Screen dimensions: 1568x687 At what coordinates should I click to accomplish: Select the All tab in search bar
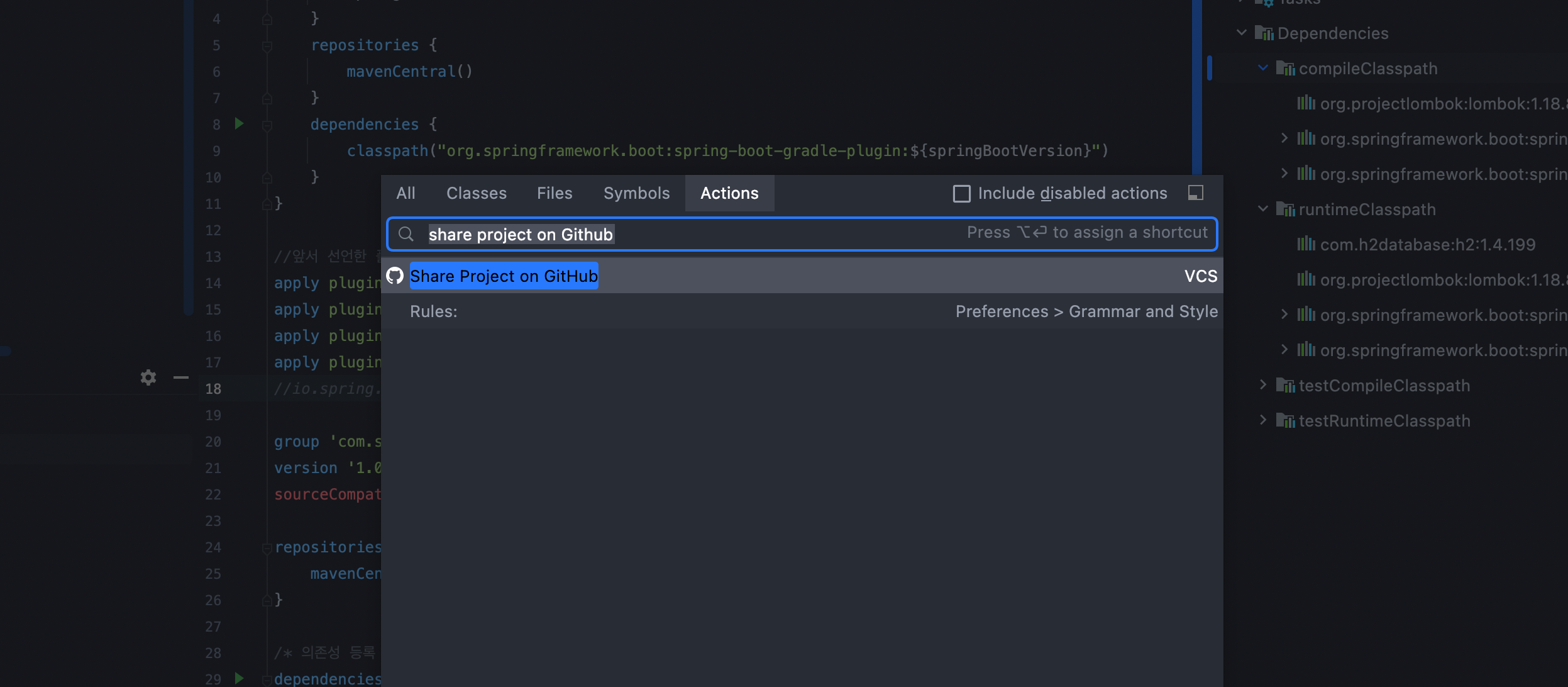tap(405, 193)
